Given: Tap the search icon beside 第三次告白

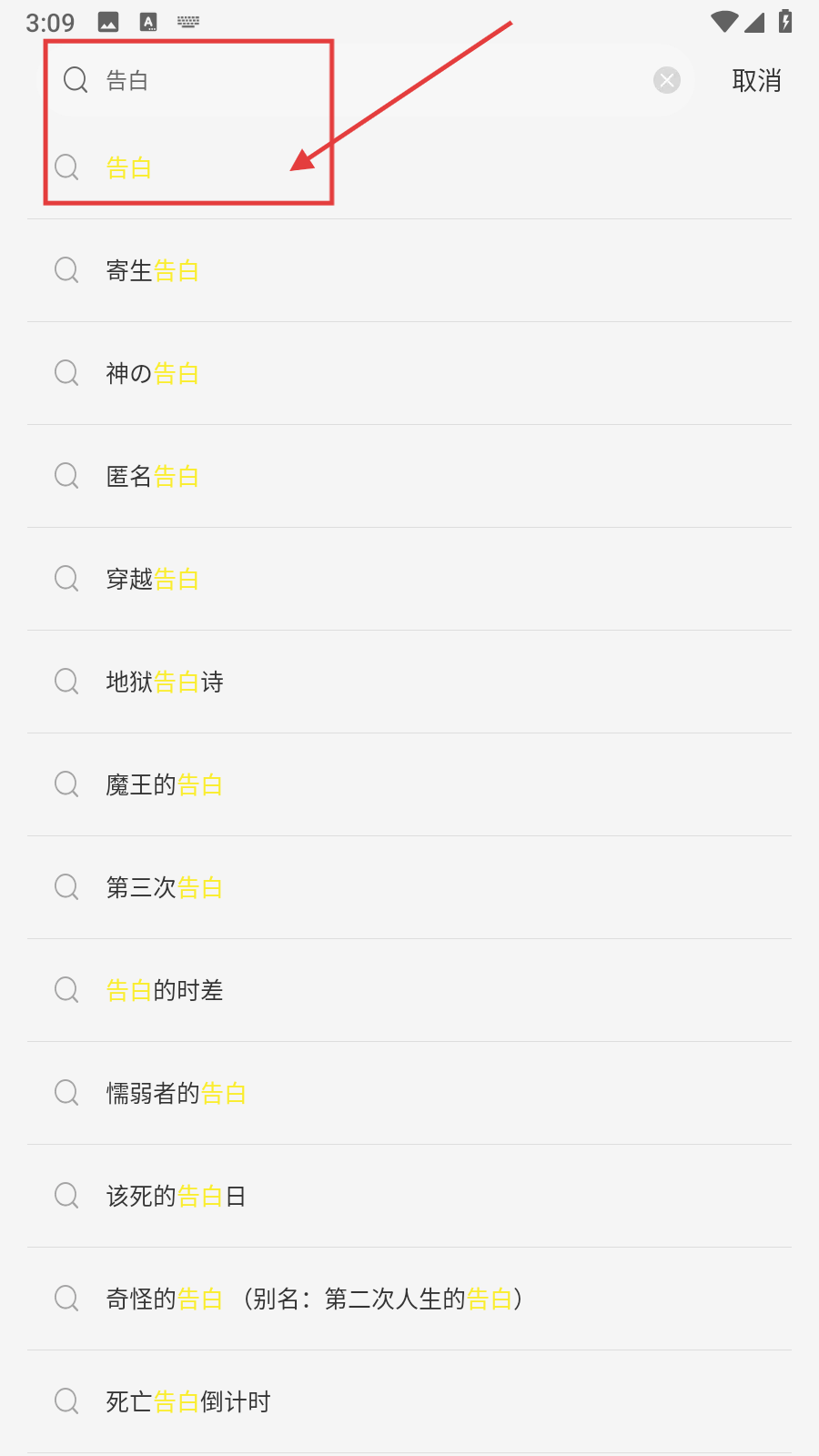Looking at the screenshot, I should [66, 887].
